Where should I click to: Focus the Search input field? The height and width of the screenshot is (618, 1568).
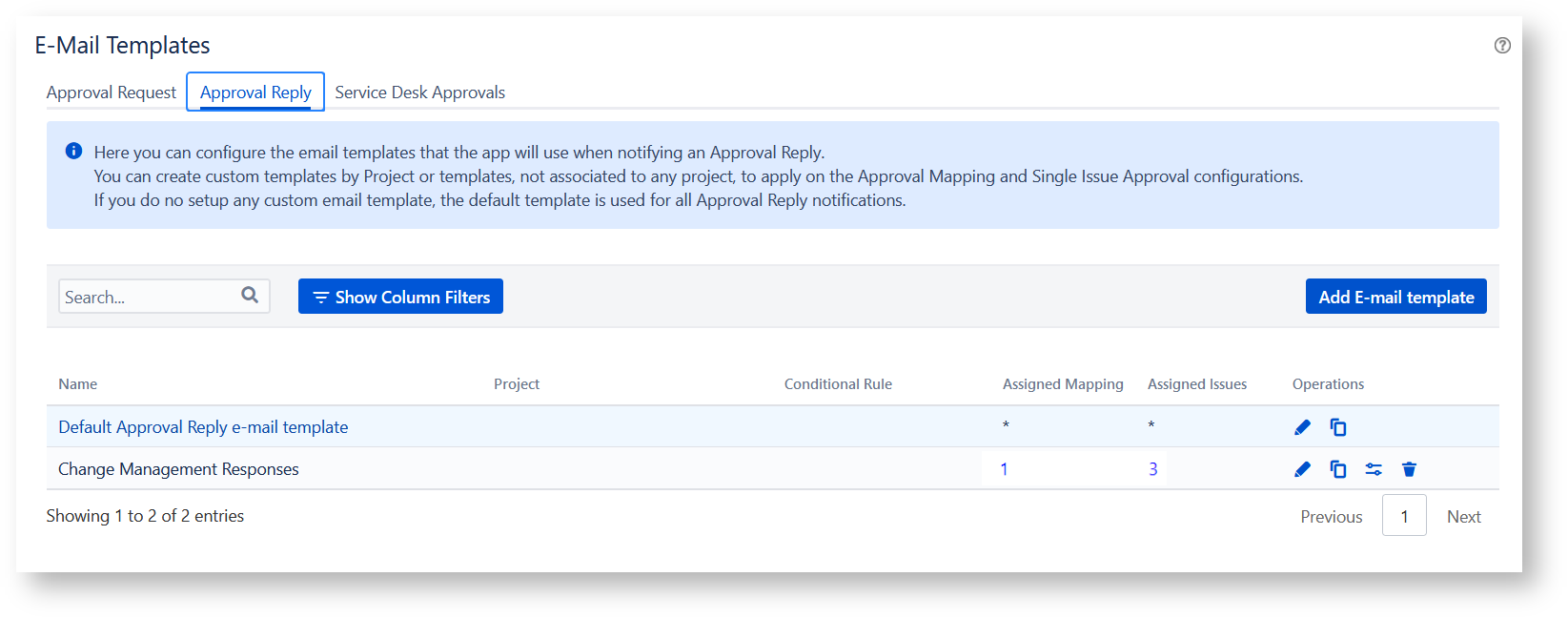click(x=148, y=297)
